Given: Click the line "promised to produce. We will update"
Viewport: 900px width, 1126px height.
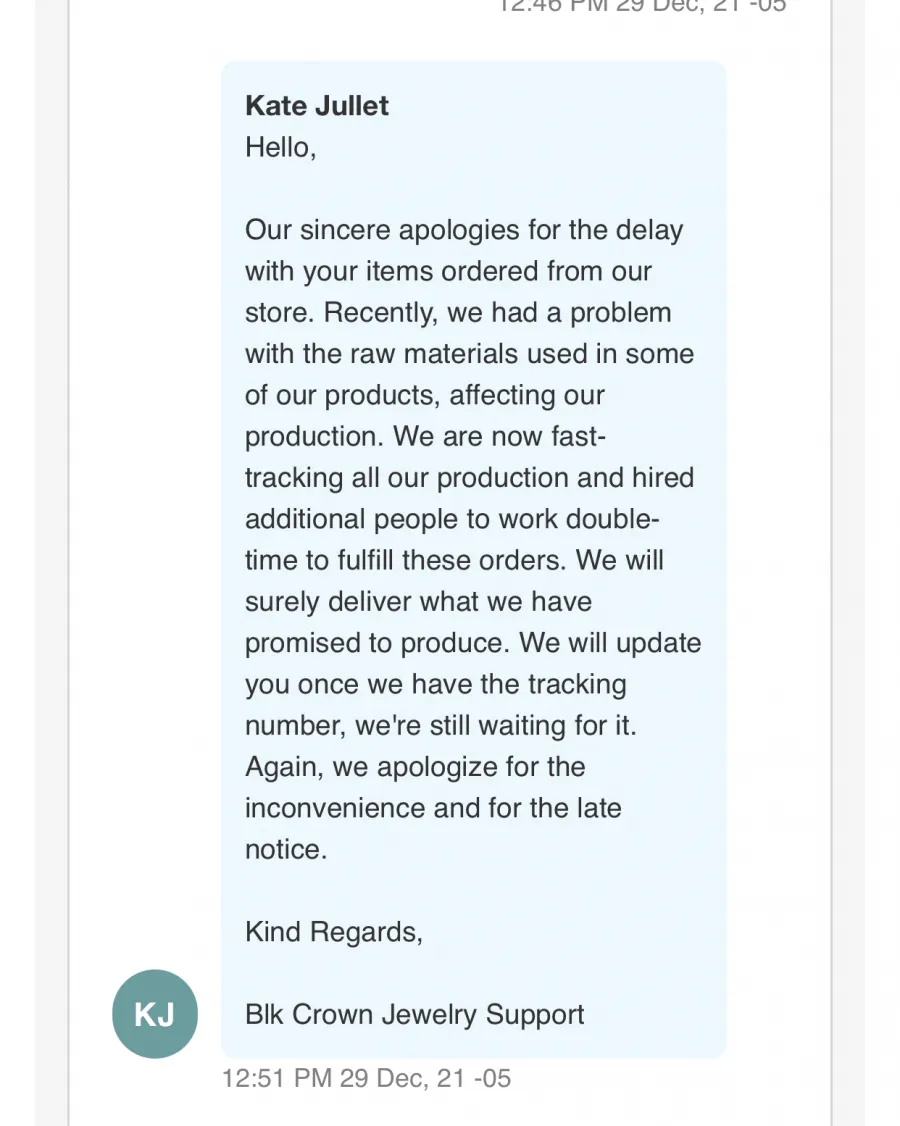Looking at the screenshot, I should click(x=473, y=643).
